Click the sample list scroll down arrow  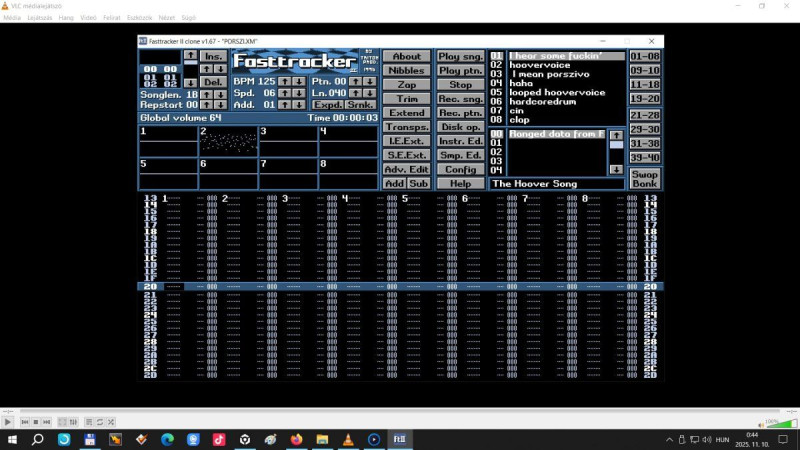point(616,169)
